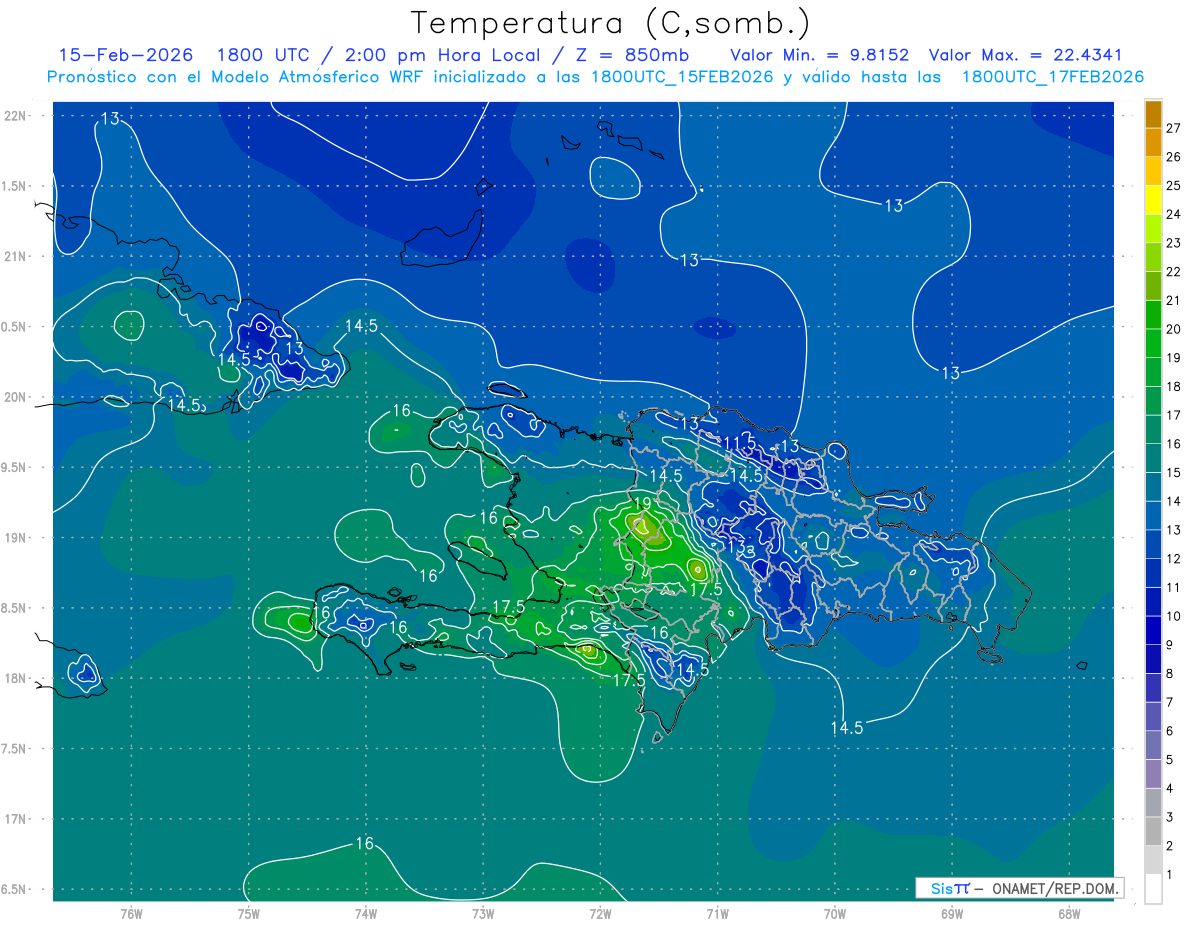Select the '1800UTC_17FEB2026' valid-until text
The image size is (1200, 927).
point(1053,77)
